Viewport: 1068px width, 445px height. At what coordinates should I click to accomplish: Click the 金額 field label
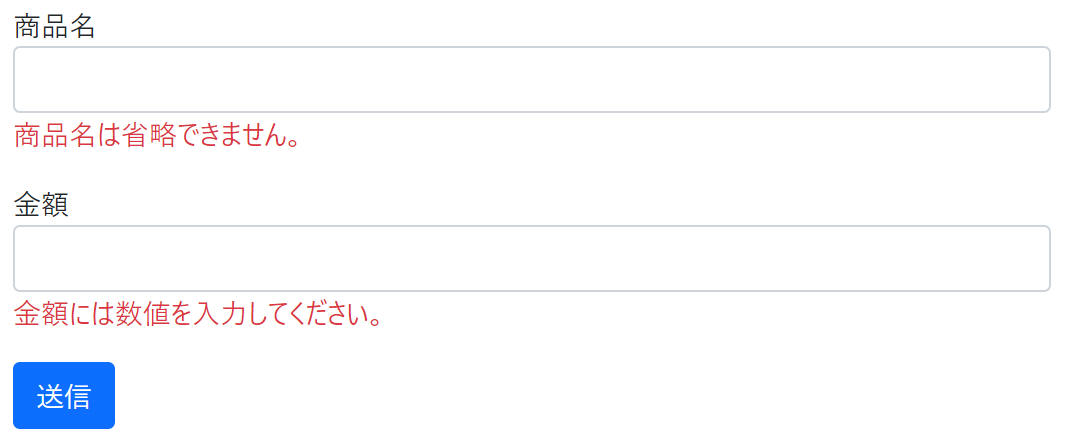point(41,205)
